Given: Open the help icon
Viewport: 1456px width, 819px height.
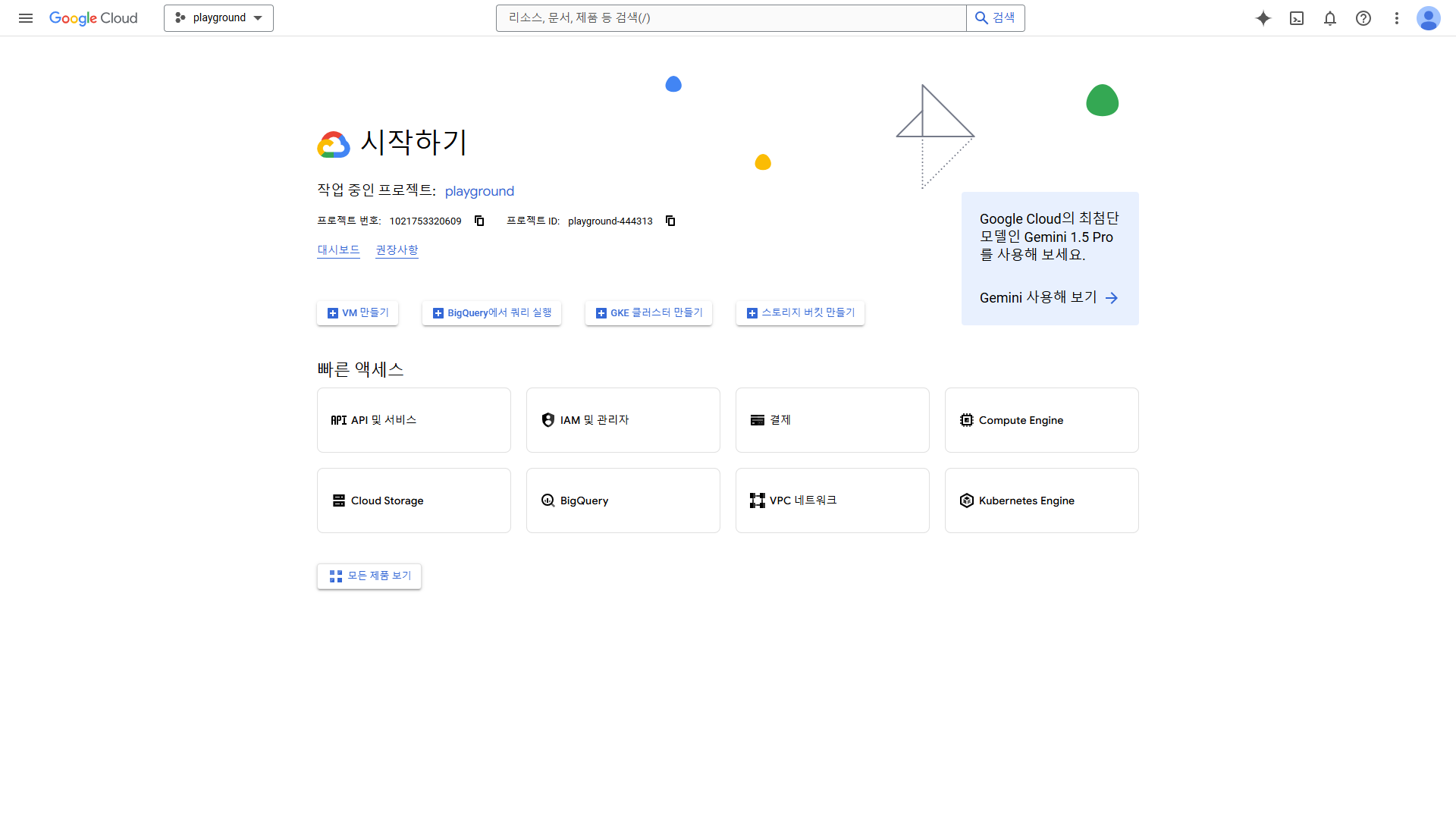Looking at the screenshot, I should [x=1363, y=18].
